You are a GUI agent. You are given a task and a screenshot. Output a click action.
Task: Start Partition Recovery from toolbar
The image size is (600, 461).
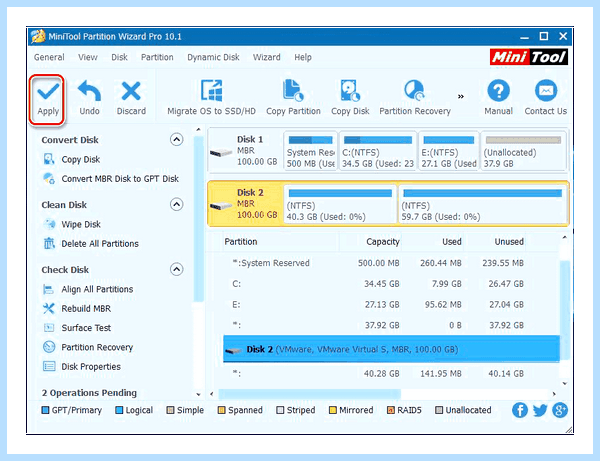tap(415, 98)
